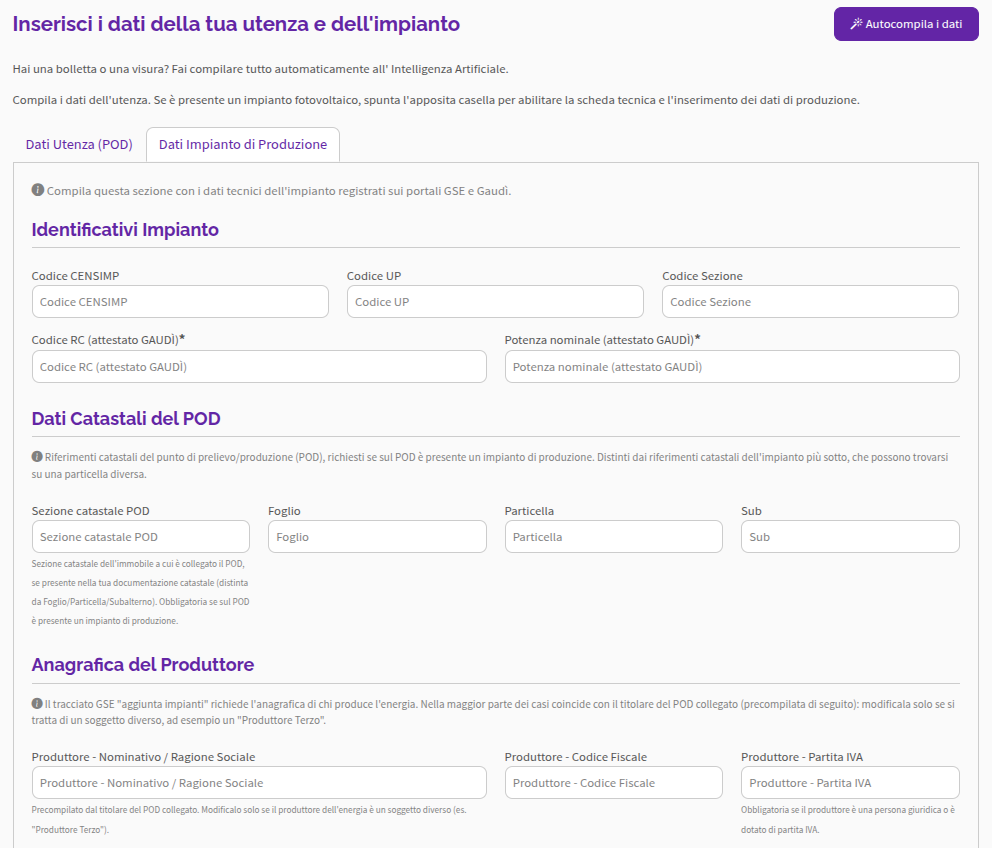Click the 'Obbligatoria se il produttore è una persona giuridica' note
The image size is (992, 848).
point(848,820)
